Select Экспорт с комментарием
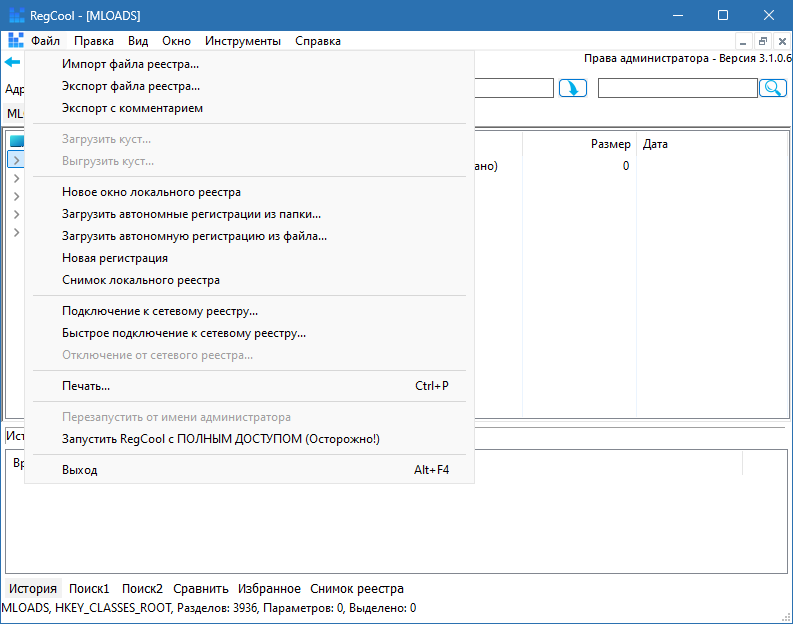The width and height of the screenshot is (793, 624). point(249,108)
